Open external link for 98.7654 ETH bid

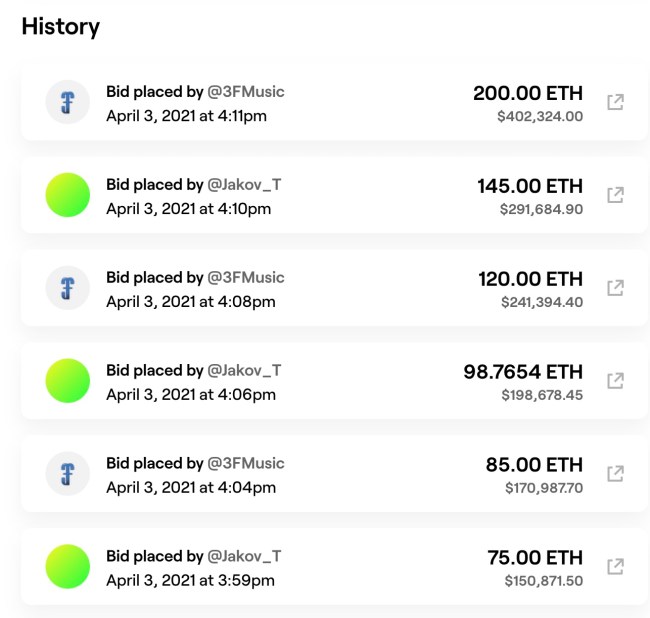pyautogui.click(x=616, y=381)
